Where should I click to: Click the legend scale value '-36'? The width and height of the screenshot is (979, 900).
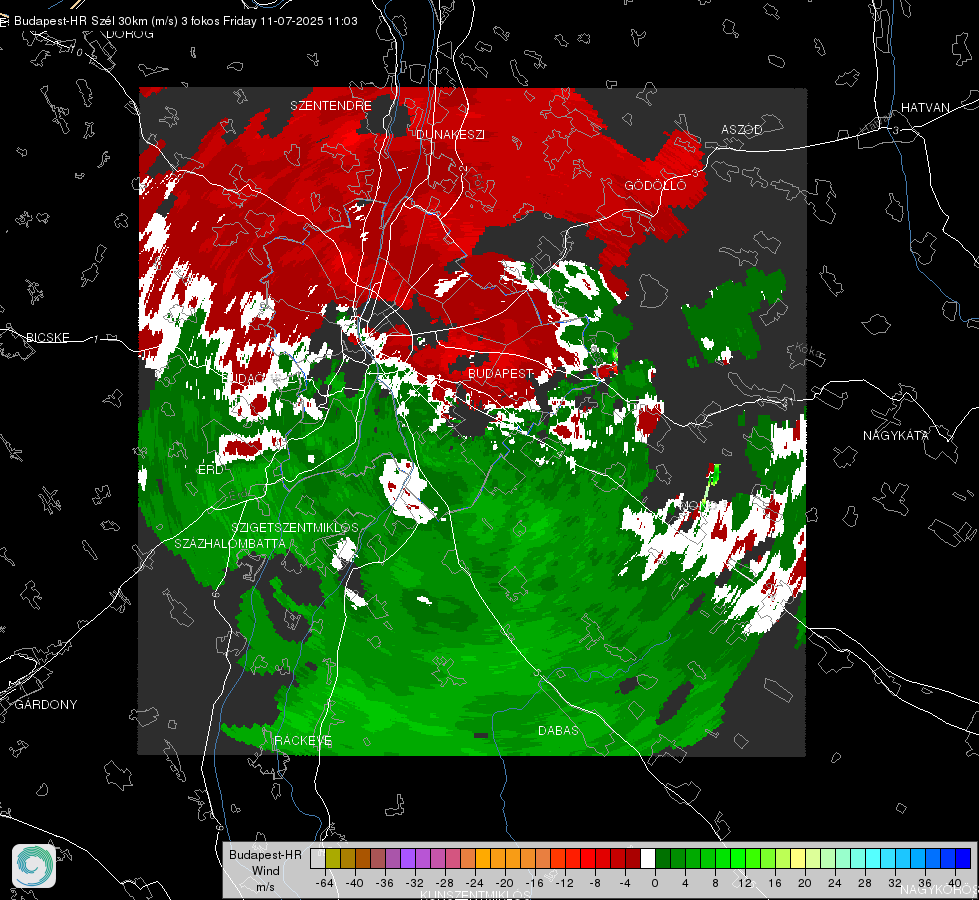click(x=385, y=883)
